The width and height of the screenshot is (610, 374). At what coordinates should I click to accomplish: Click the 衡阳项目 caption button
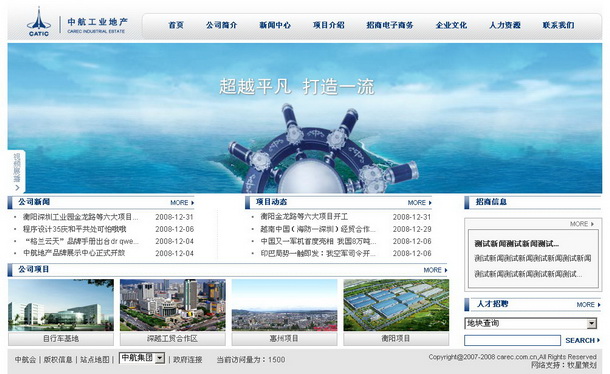click(396, 339)
